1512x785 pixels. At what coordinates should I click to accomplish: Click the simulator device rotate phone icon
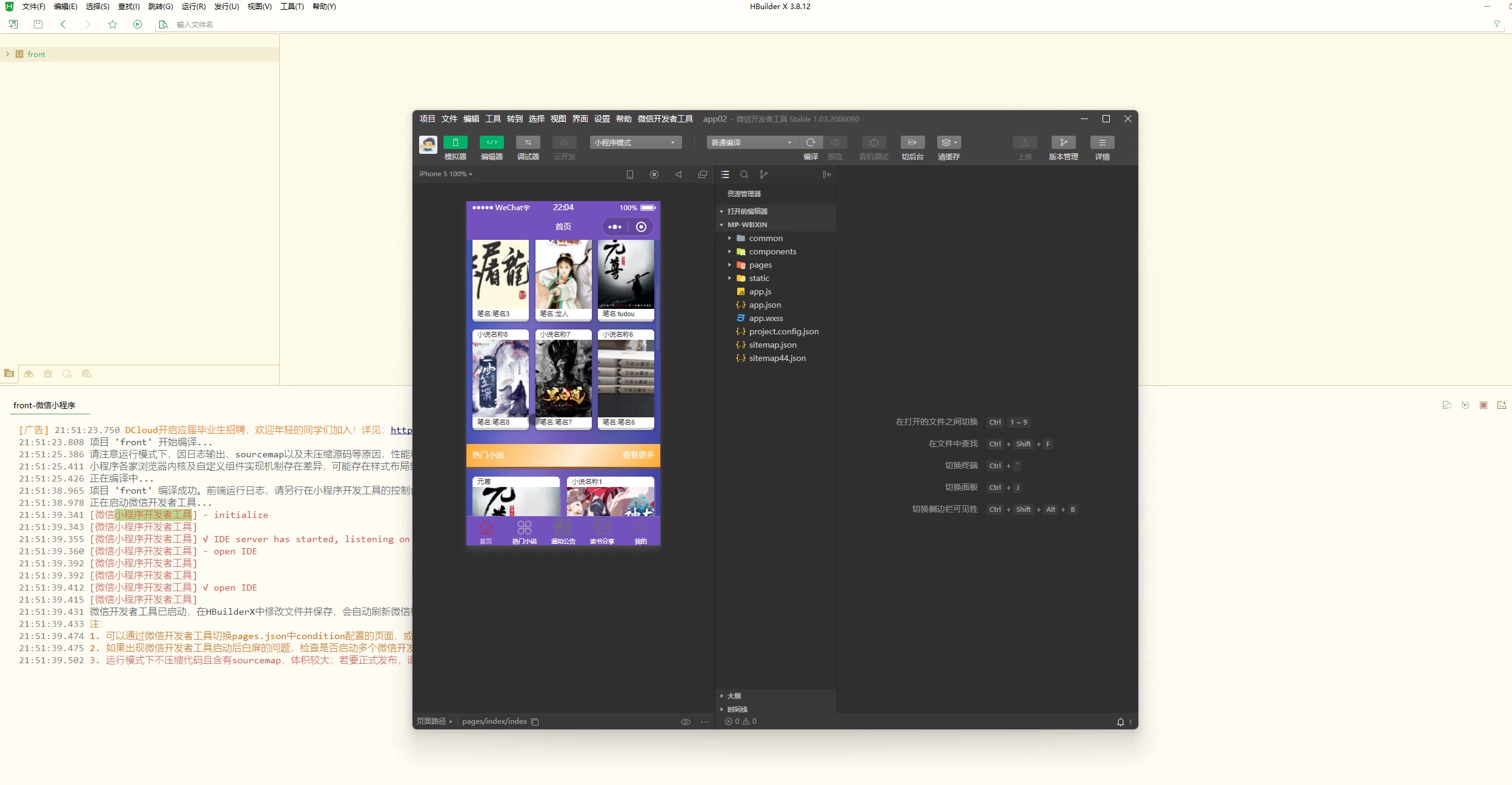coord(630,174)
